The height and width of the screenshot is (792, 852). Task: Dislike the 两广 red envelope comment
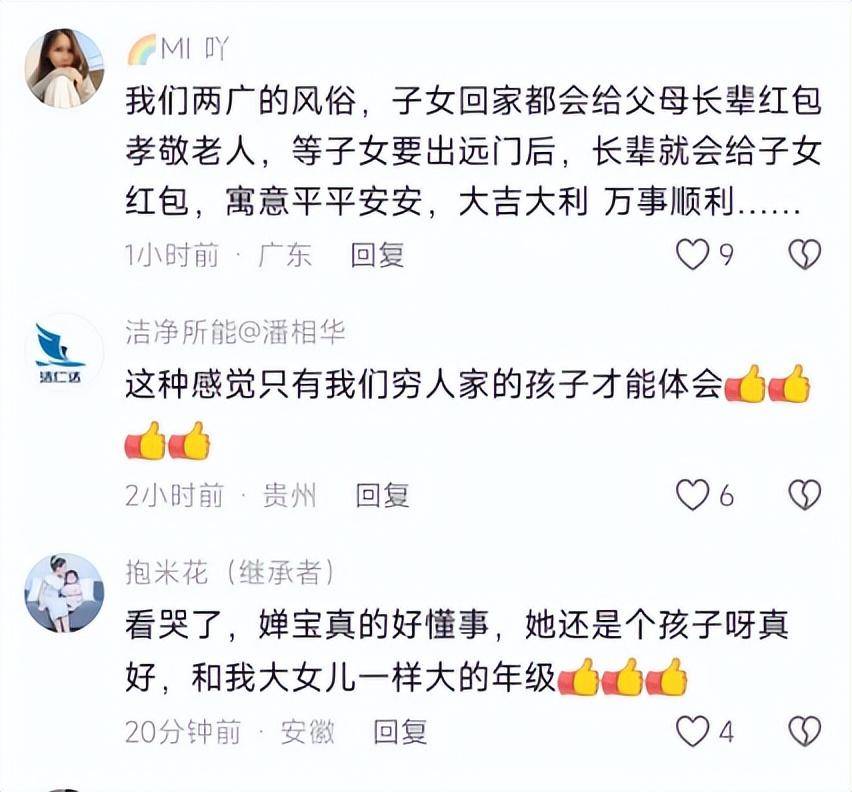[805, 254]
